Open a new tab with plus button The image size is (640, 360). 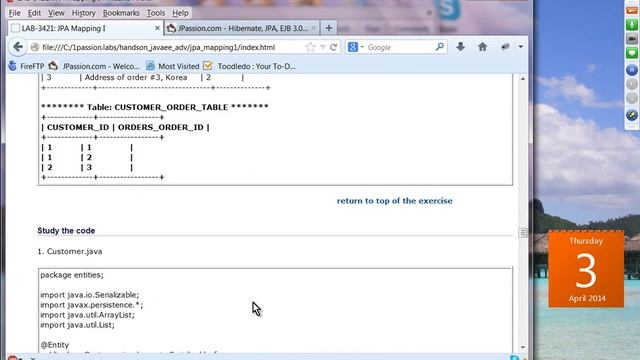pos(329,28)
